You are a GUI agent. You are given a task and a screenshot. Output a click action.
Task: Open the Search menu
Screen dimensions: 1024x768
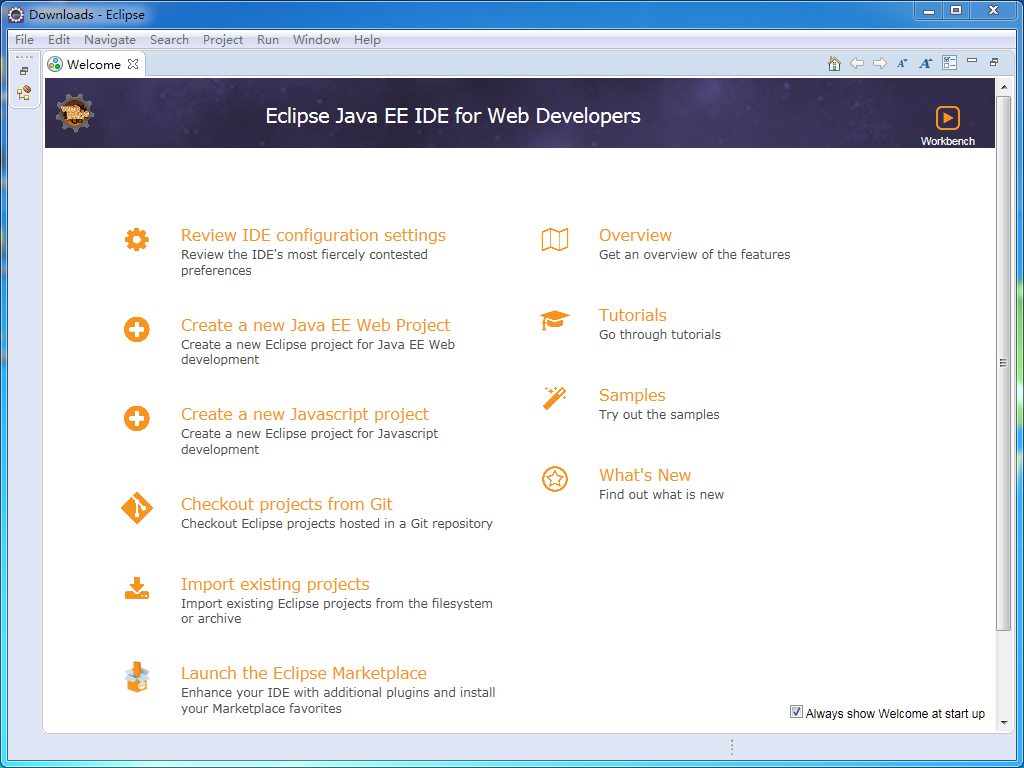pyautogui.click(x=169, y=40)
